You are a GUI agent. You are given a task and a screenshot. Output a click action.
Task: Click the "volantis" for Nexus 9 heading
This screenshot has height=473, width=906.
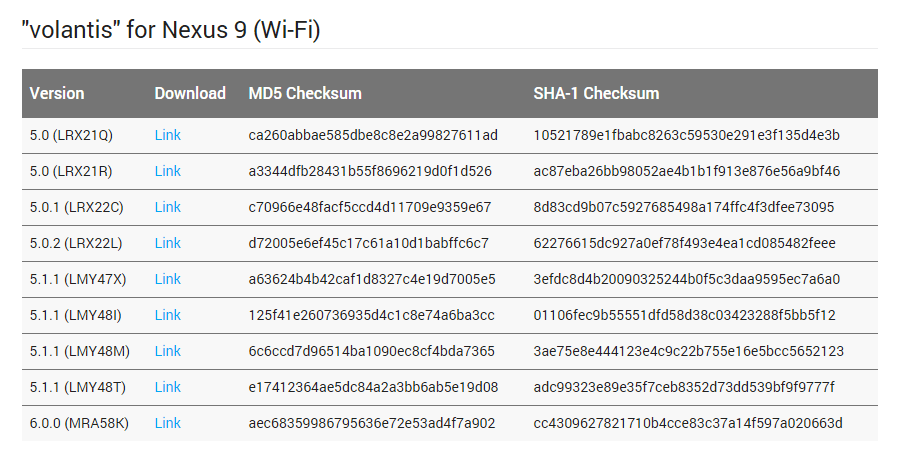(x=171, y=29)
